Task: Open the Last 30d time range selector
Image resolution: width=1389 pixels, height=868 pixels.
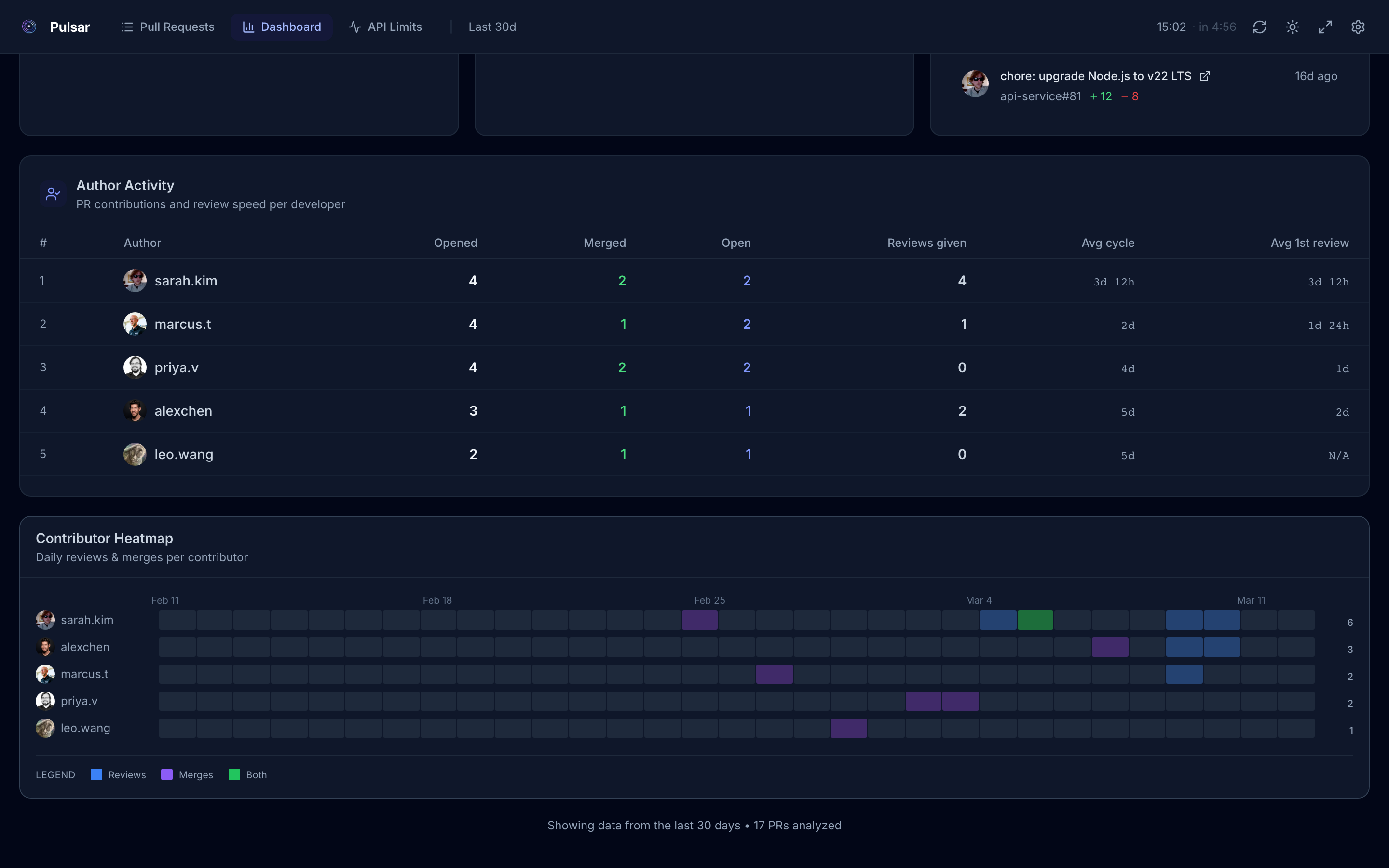Action: pyautogui.click(x=492, y=27)
